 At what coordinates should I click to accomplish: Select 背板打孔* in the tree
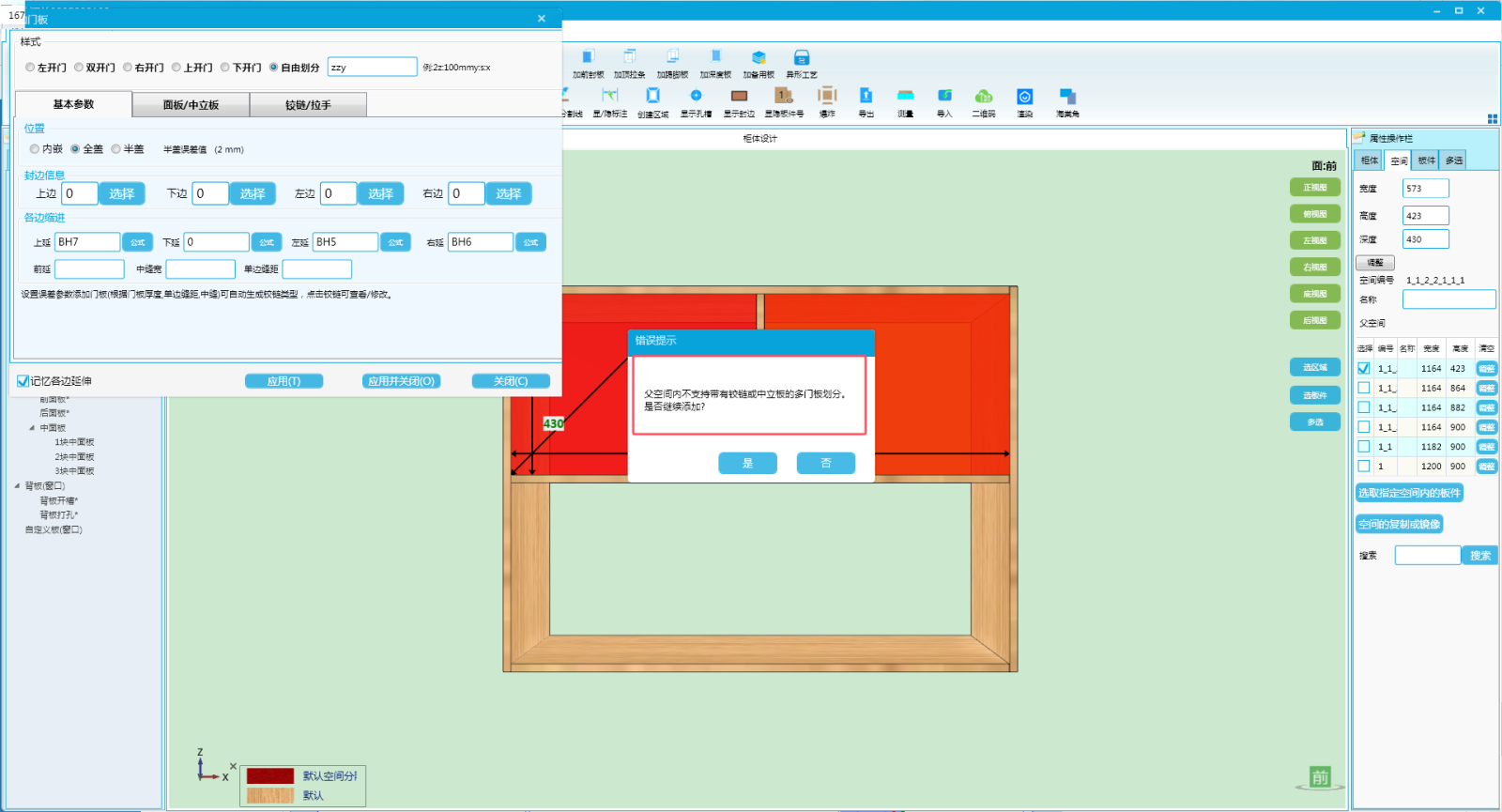[59, 514]
